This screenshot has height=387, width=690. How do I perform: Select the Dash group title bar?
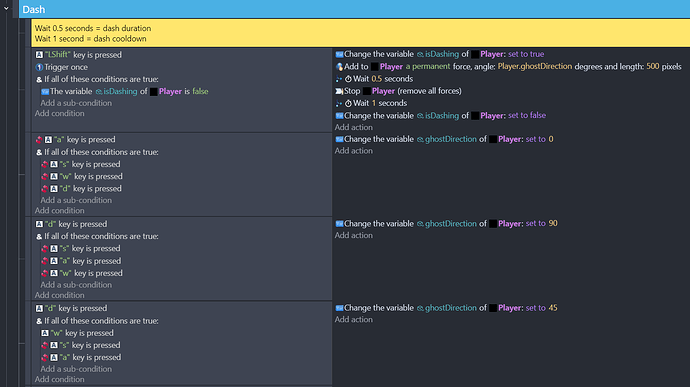pyautogui.click(x=354, y=9)
